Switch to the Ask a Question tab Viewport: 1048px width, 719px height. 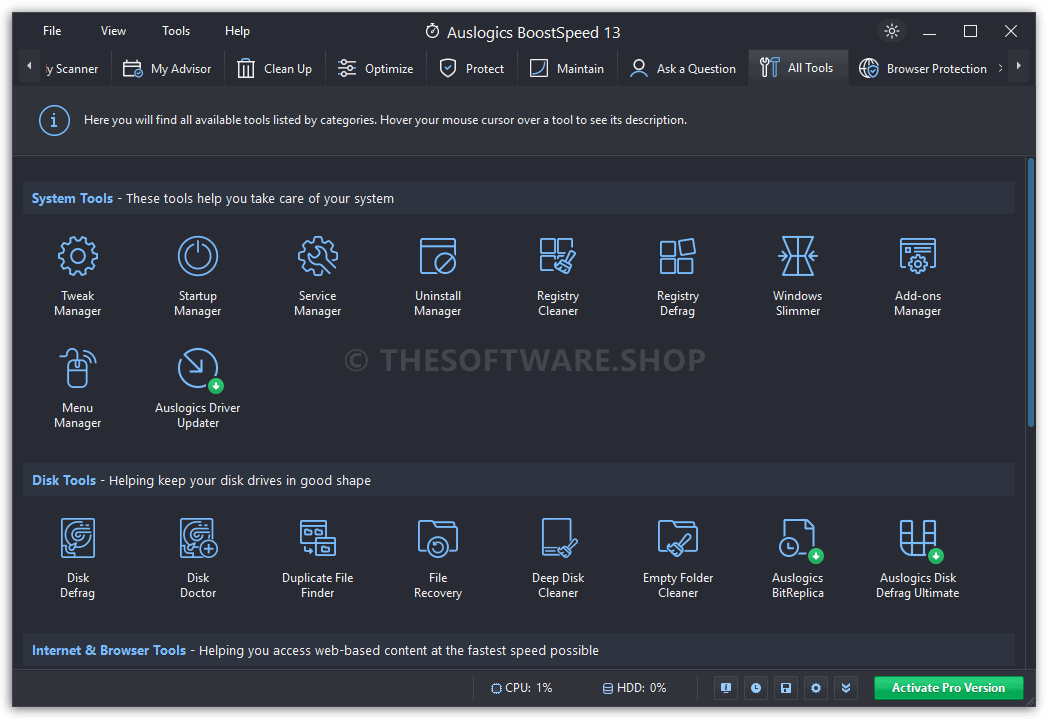click(683, 69)
